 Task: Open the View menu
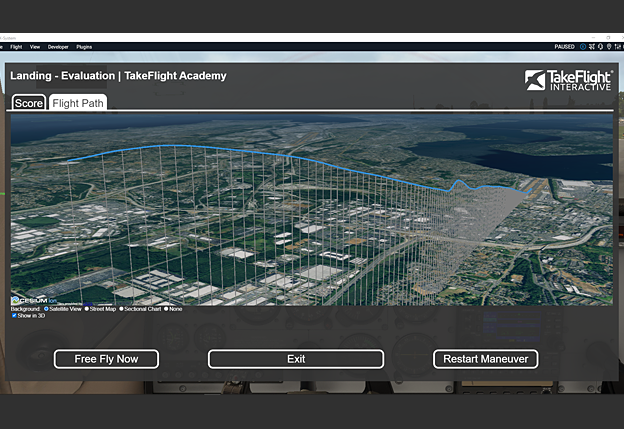tap(35, 47)
